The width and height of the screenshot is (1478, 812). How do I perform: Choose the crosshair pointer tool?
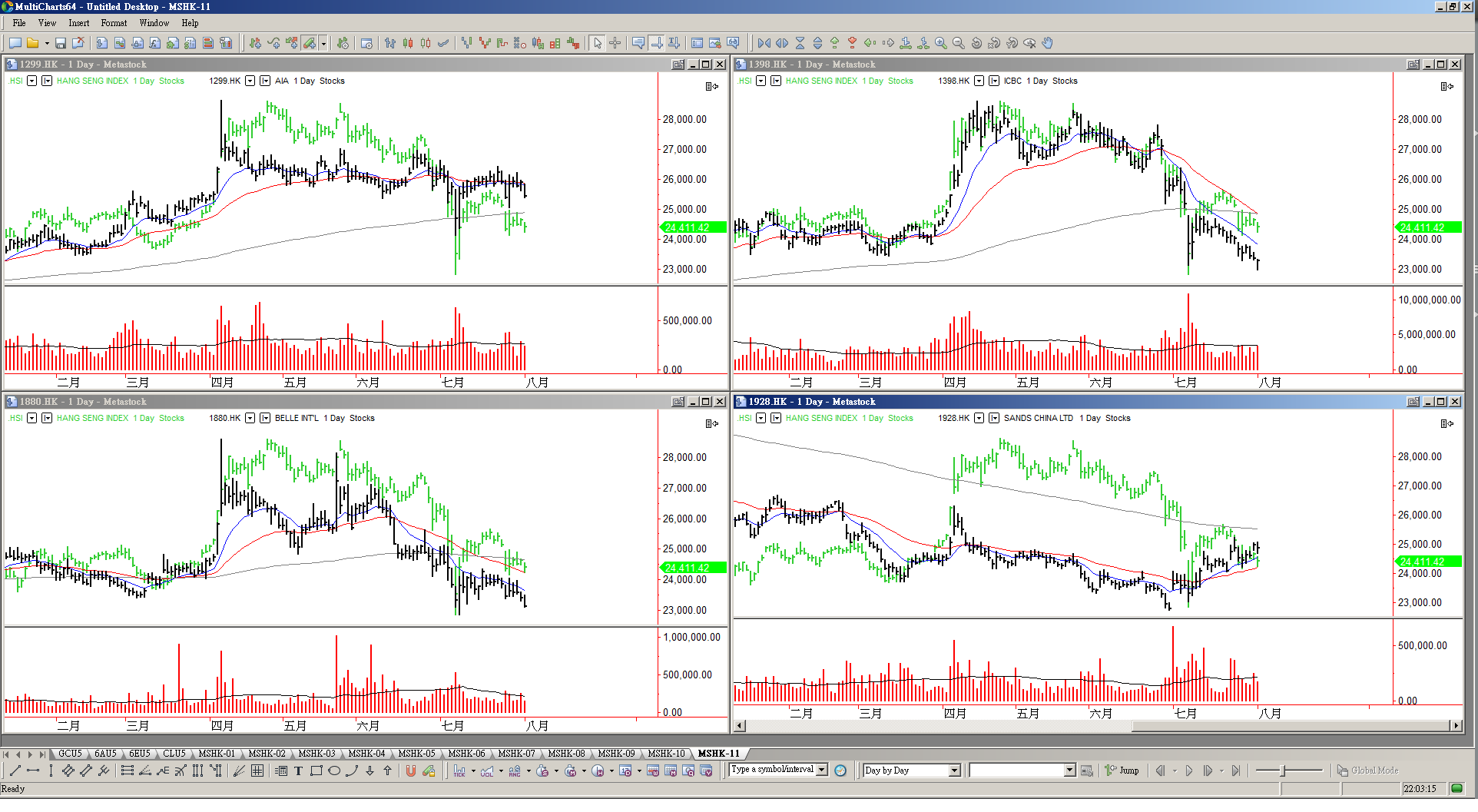tap(615, 44)
